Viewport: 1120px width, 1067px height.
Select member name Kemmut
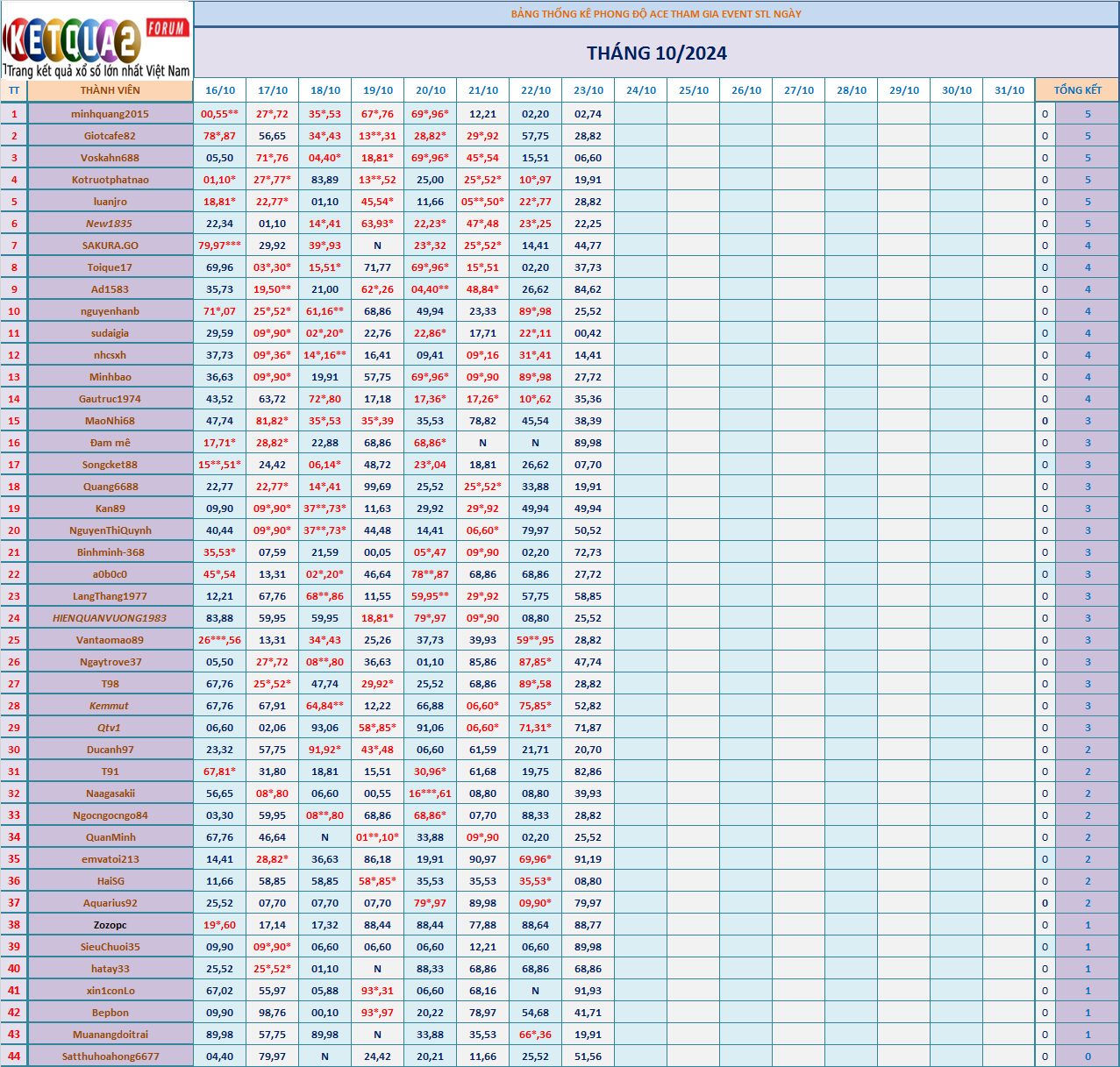(111, 706)
